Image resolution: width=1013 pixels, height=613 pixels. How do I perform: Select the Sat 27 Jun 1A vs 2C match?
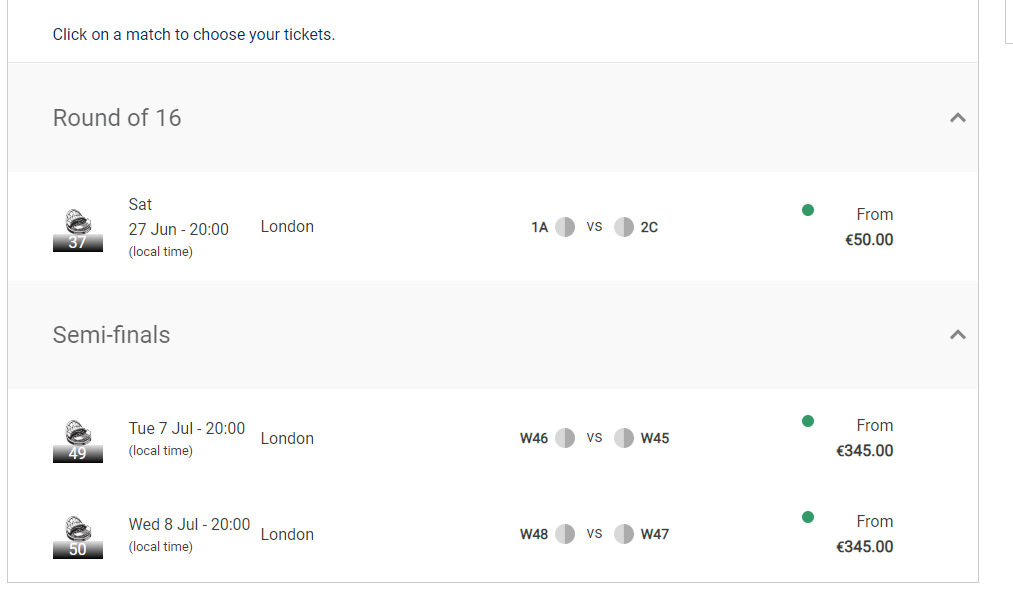493,227
